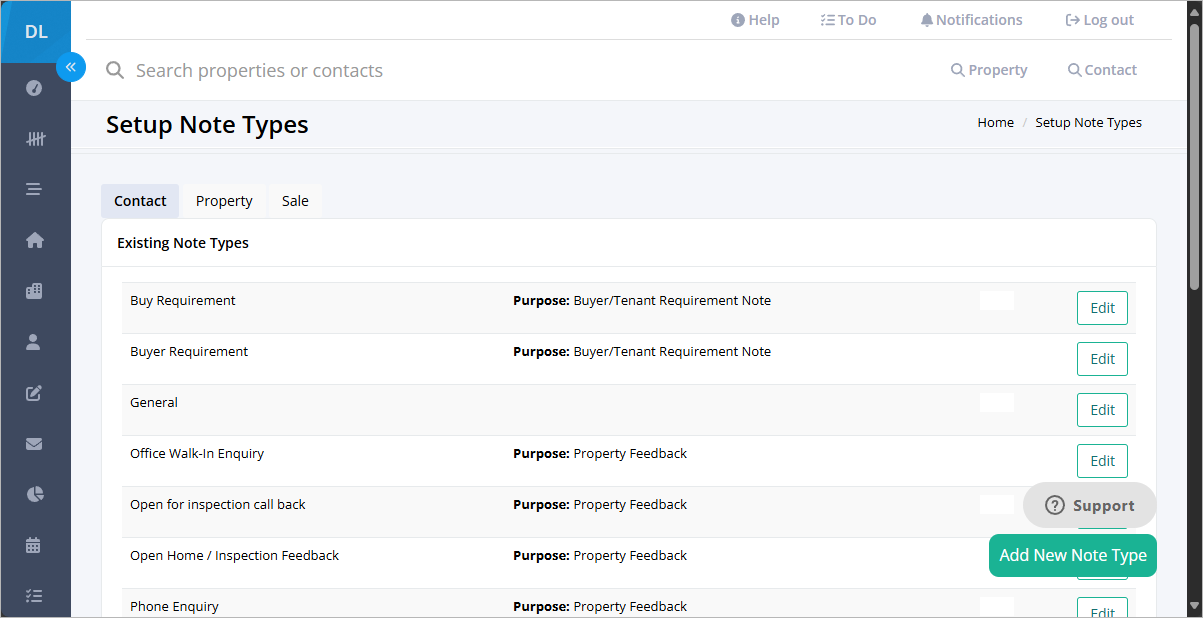Click the edit pencil icon in sidebar

34,393
